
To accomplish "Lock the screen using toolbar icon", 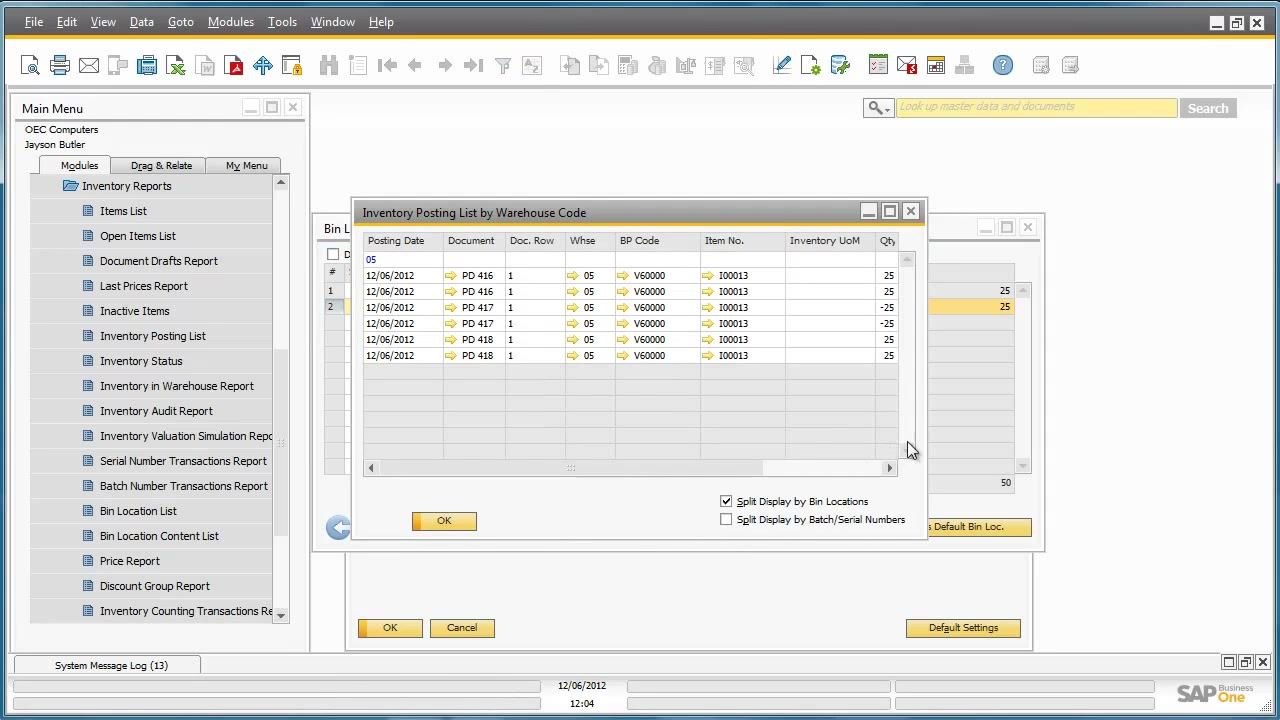I will [292, 66].
